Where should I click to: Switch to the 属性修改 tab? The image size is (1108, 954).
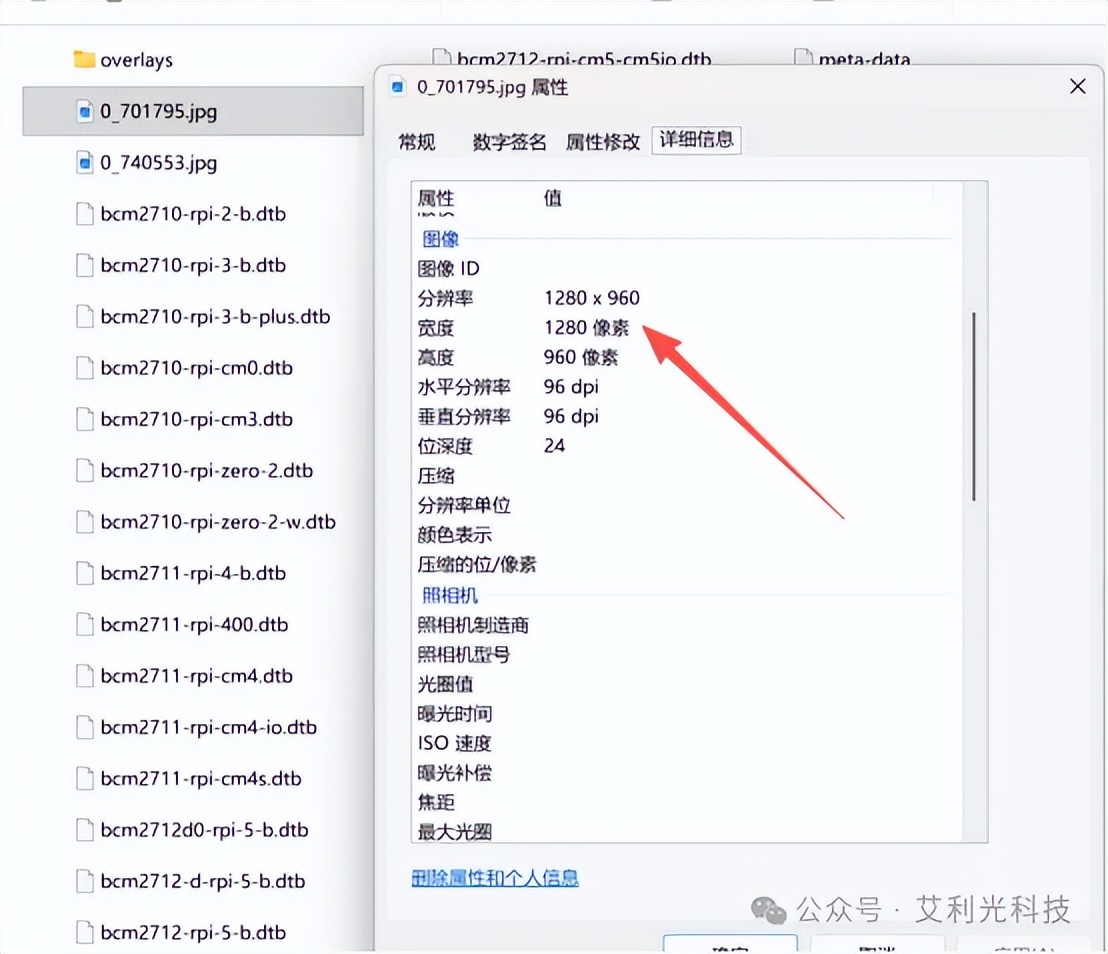click(x=603, y=142)
